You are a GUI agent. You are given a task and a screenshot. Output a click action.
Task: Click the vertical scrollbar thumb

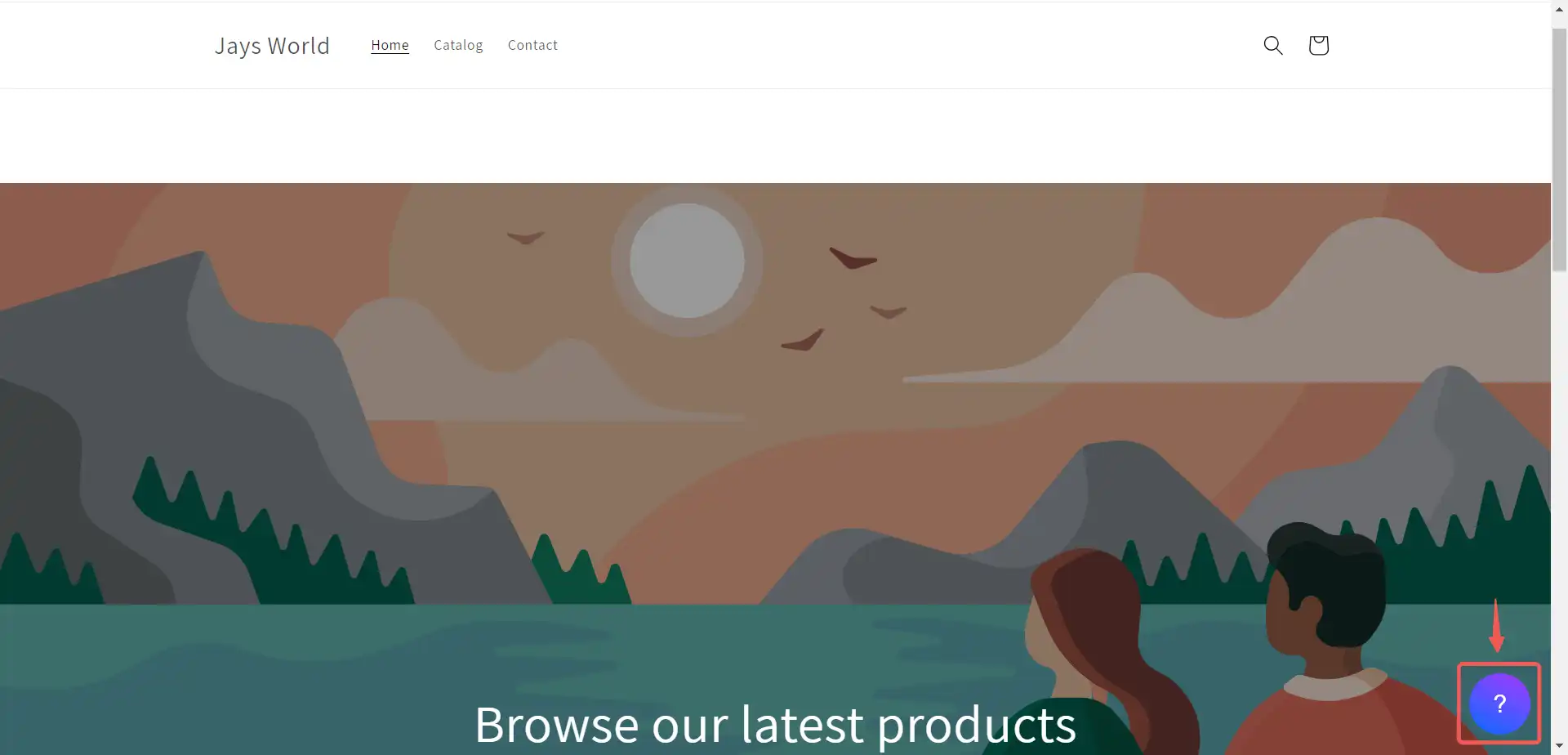tap(1560, 150)
